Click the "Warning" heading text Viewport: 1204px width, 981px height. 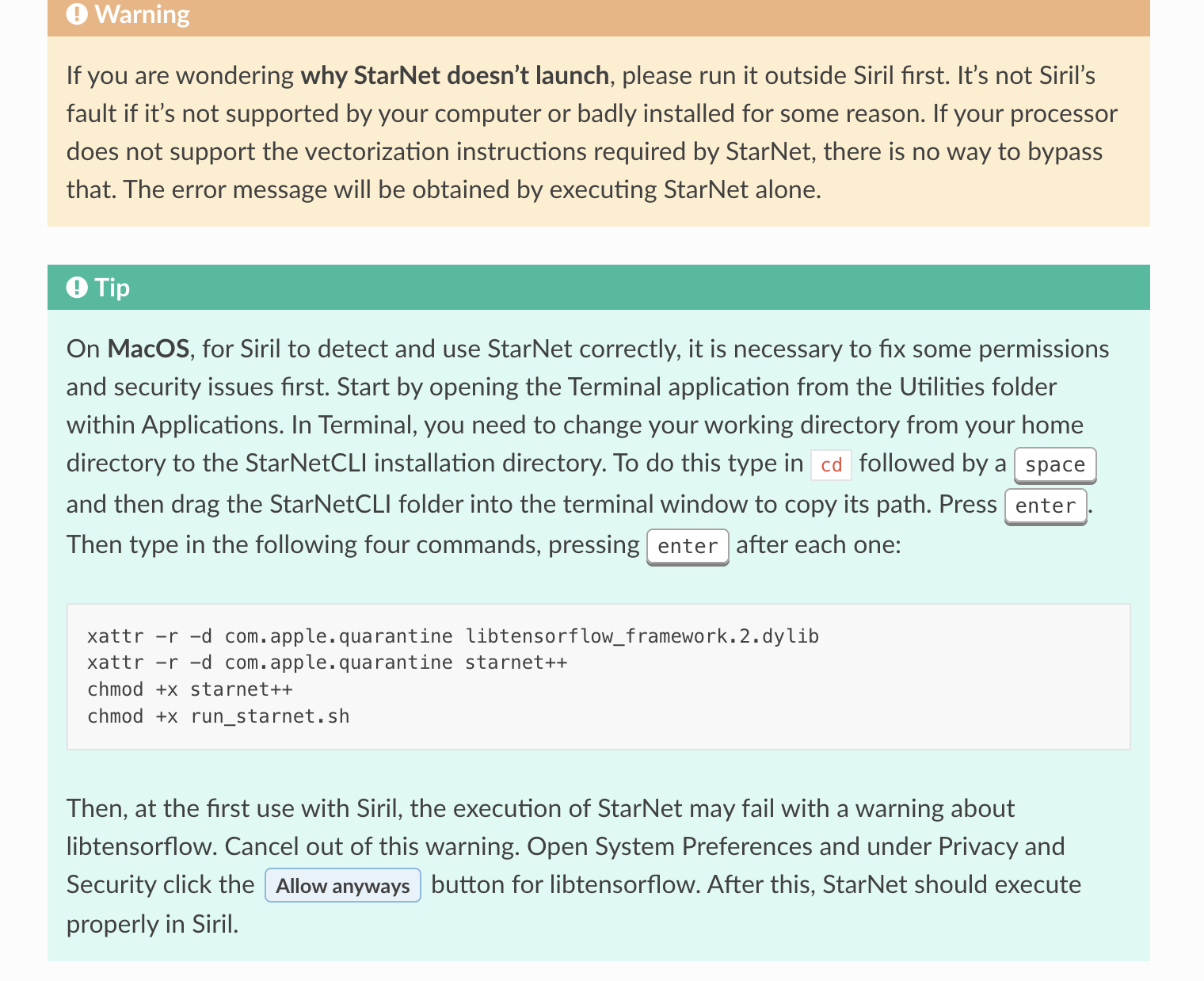[142, 14]
